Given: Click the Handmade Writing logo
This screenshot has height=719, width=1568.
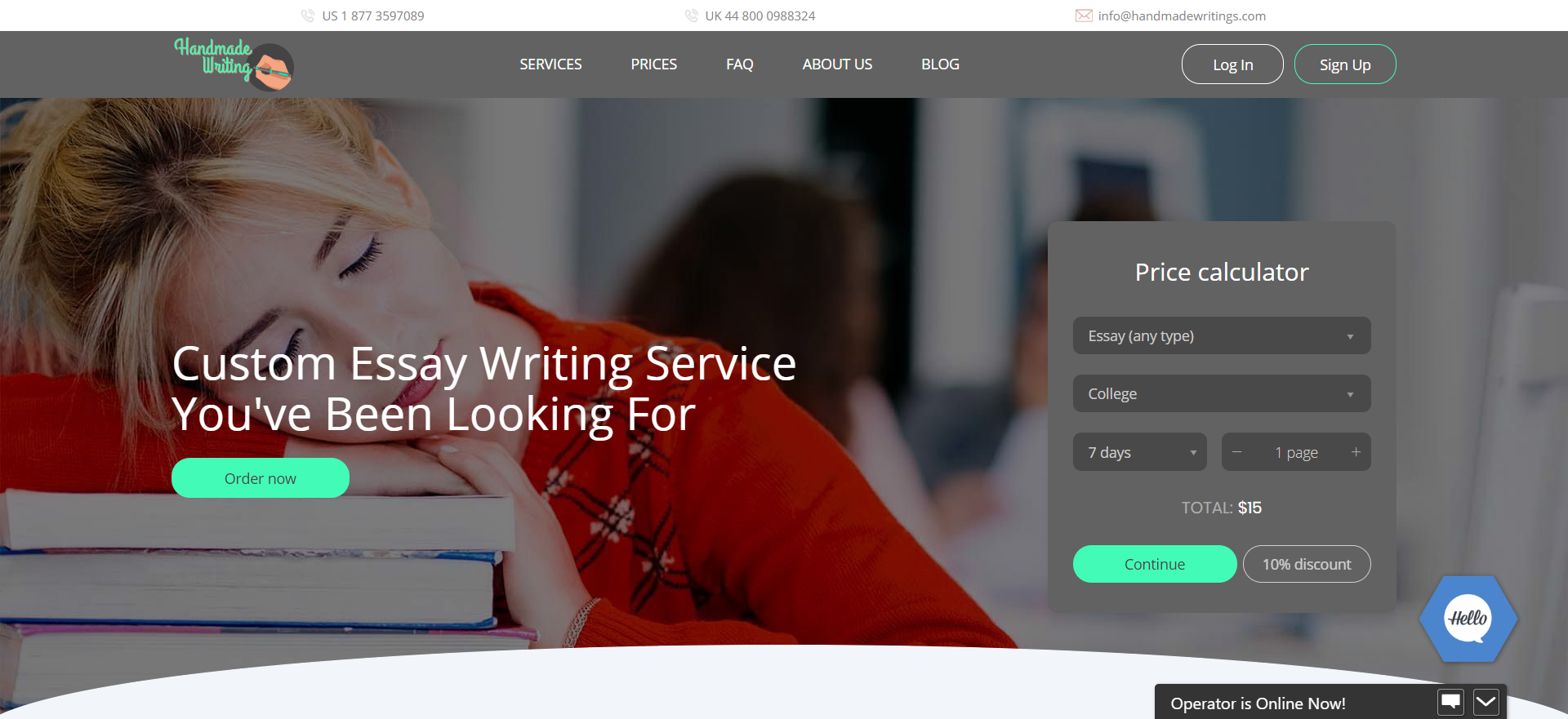Looking at the screenshot, I should 234,64.
